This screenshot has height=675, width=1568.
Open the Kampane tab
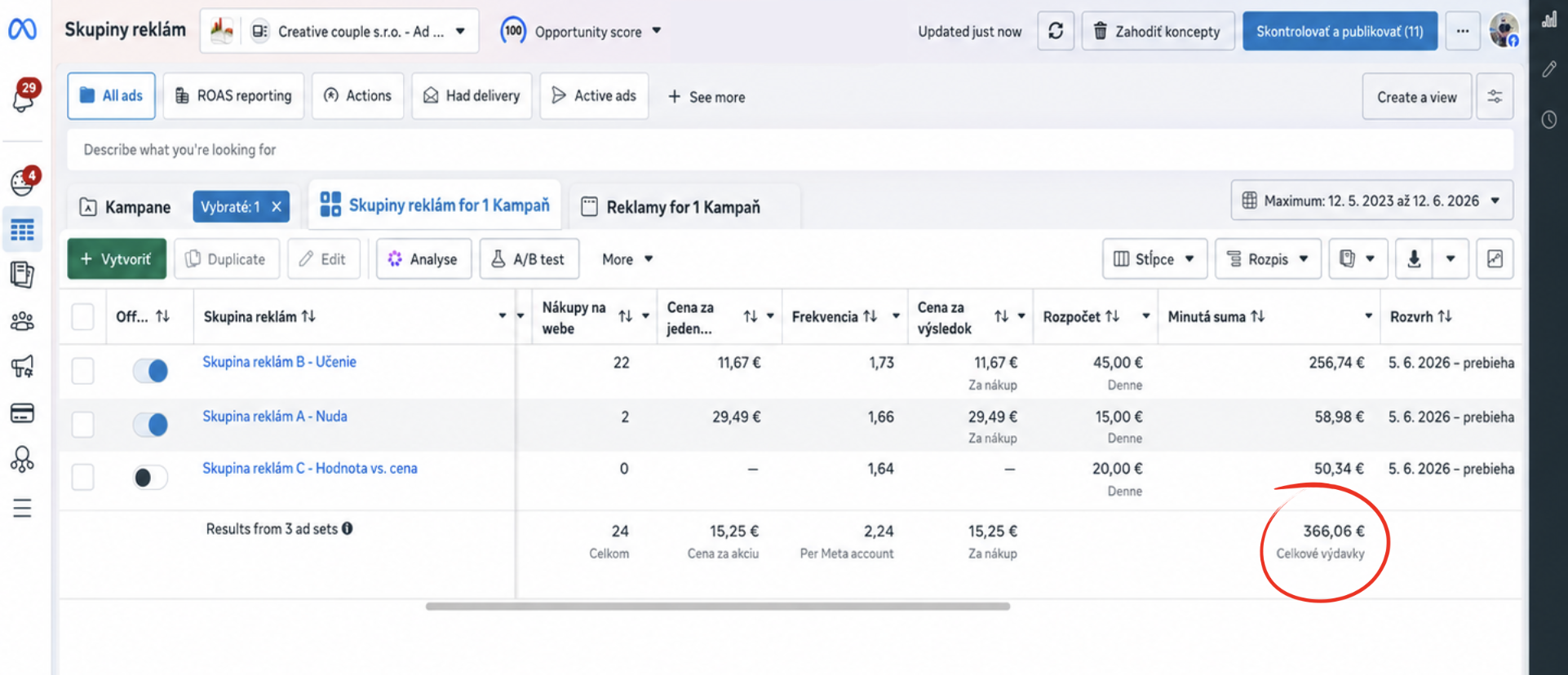tap(125, 207)
